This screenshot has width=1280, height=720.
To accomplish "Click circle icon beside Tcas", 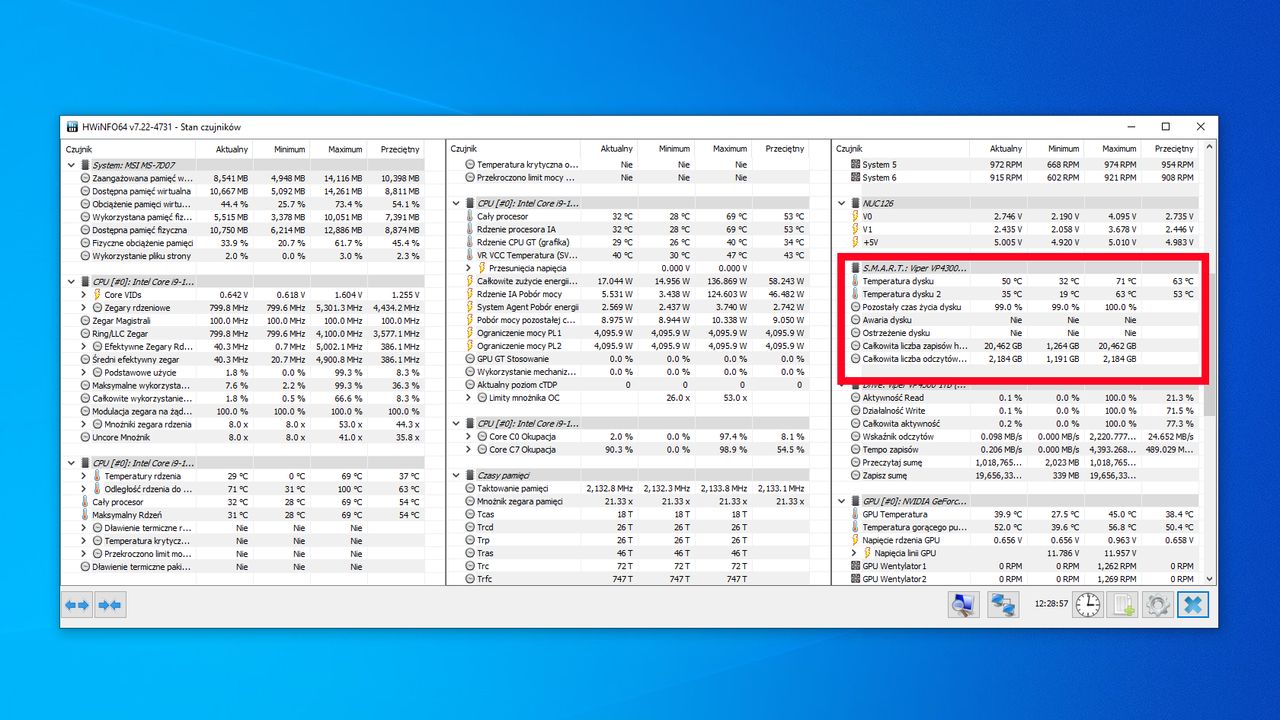I will click(x=469, y=514).
